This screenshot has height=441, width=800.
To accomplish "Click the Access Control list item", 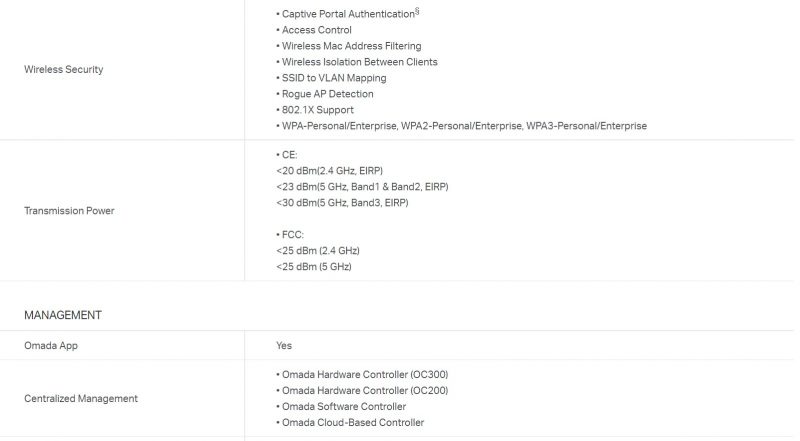I will point(317,30).
